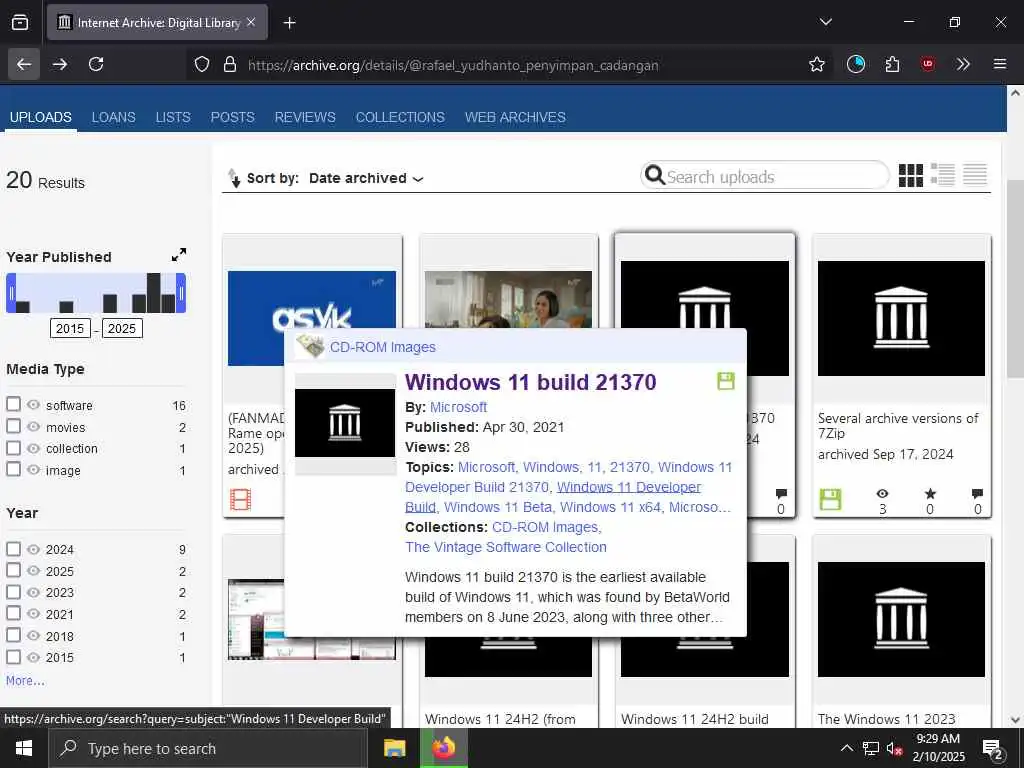Show more toolbar tools chevron
The width and height of the screenshot is (1024, 768).
click(x=963, y=64)
